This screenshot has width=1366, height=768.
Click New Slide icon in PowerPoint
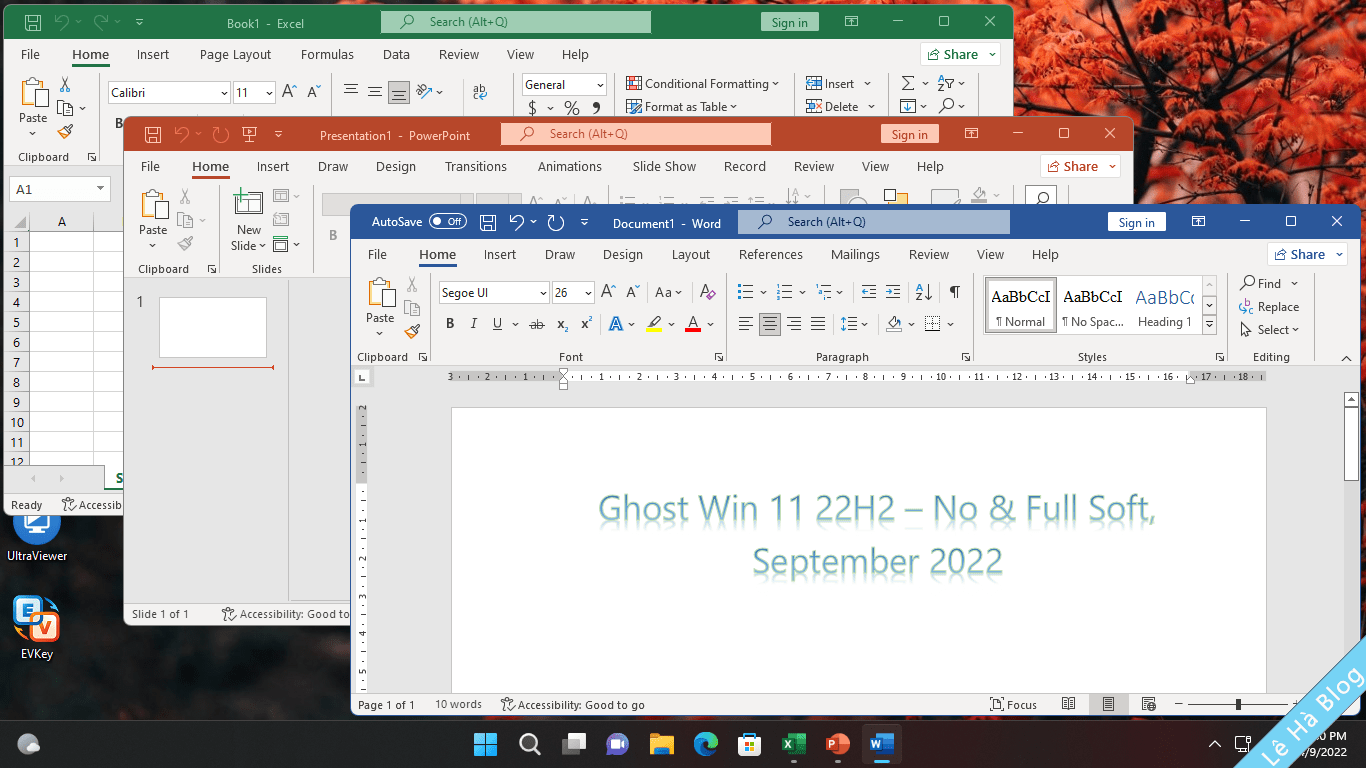pyautogui.click(x=248, y=202)
